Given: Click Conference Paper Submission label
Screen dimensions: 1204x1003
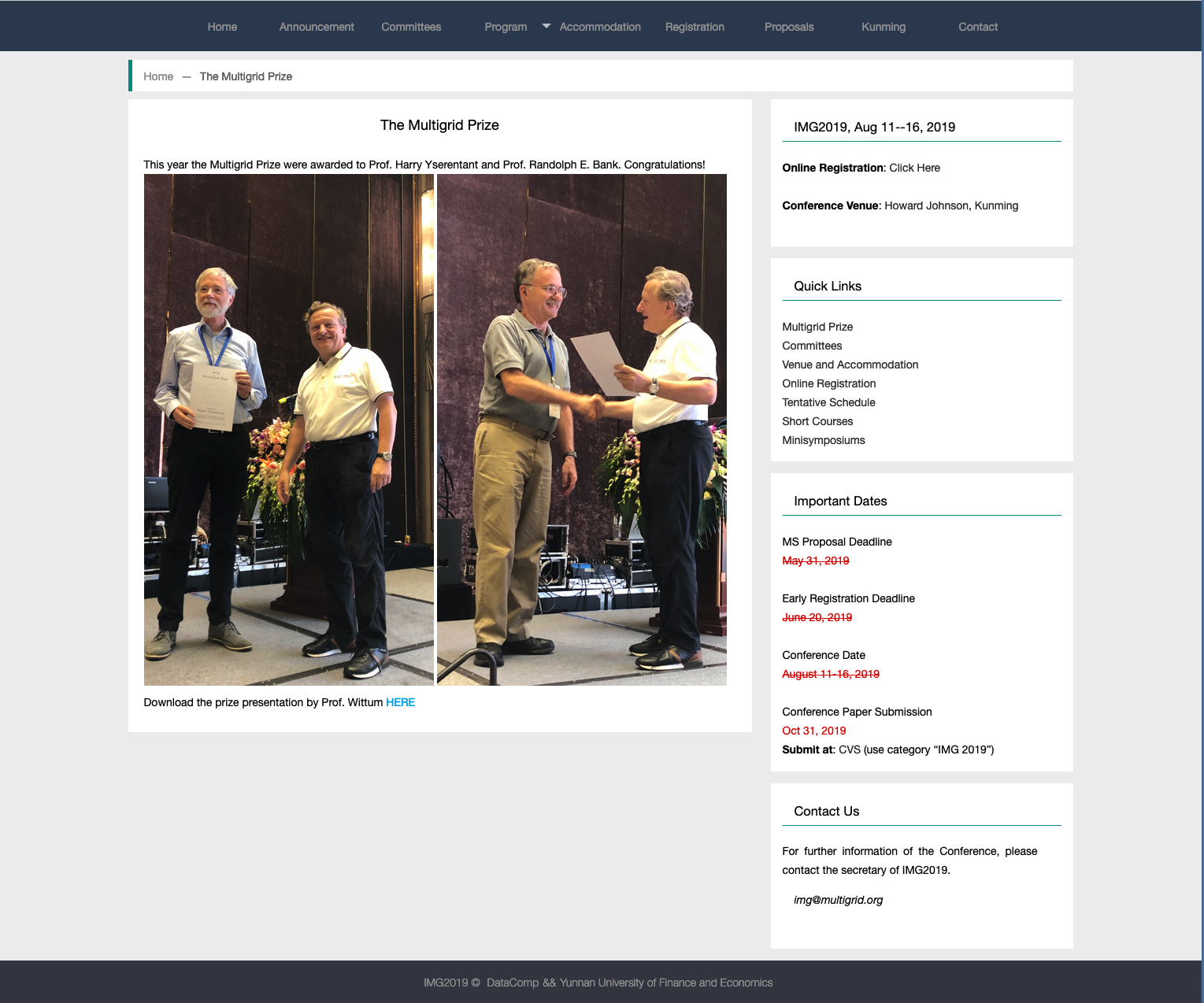Looking at the screenshot, I should coord(857,712).
